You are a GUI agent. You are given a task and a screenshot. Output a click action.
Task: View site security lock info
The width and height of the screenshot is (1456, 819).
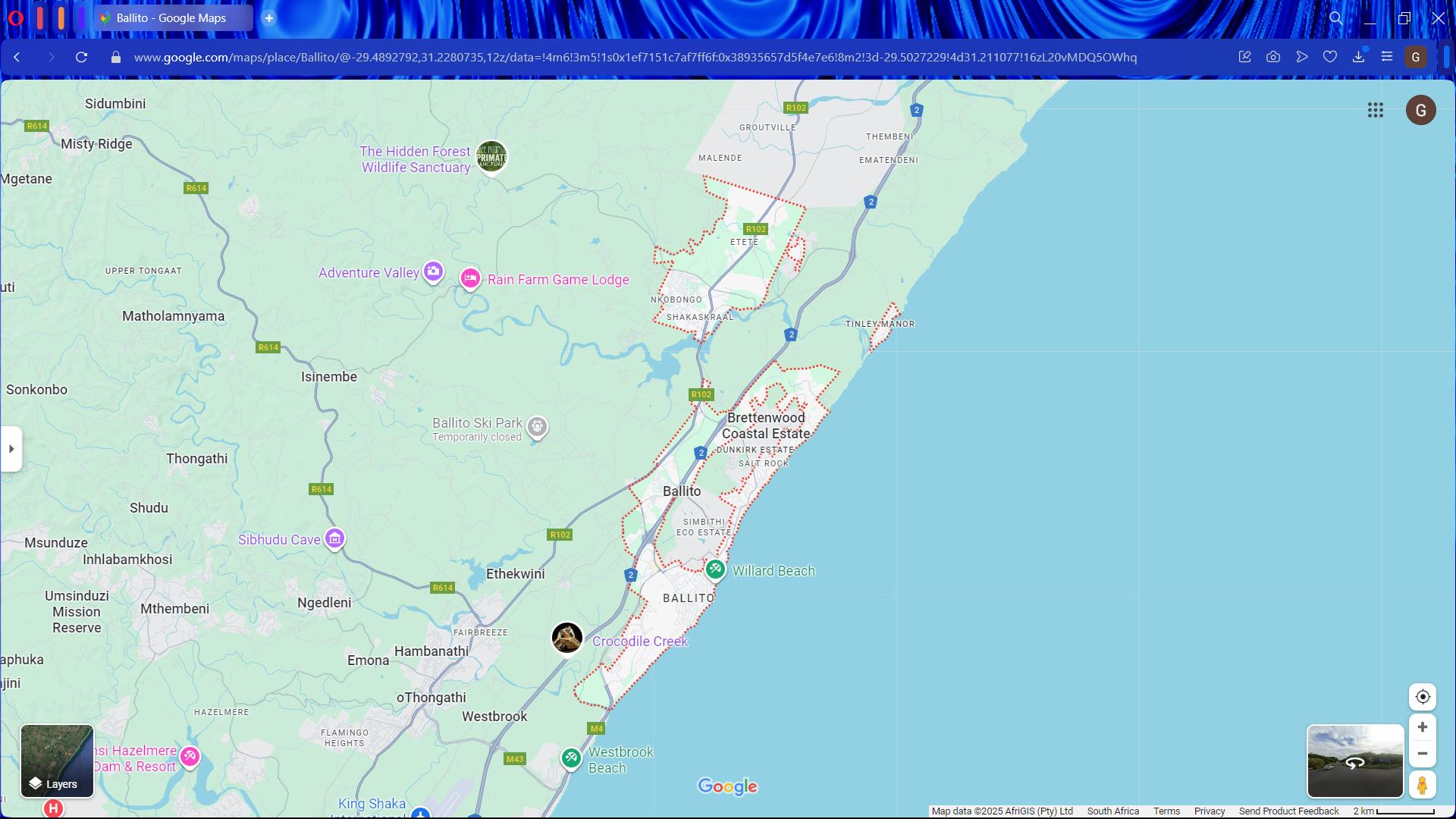116,58
